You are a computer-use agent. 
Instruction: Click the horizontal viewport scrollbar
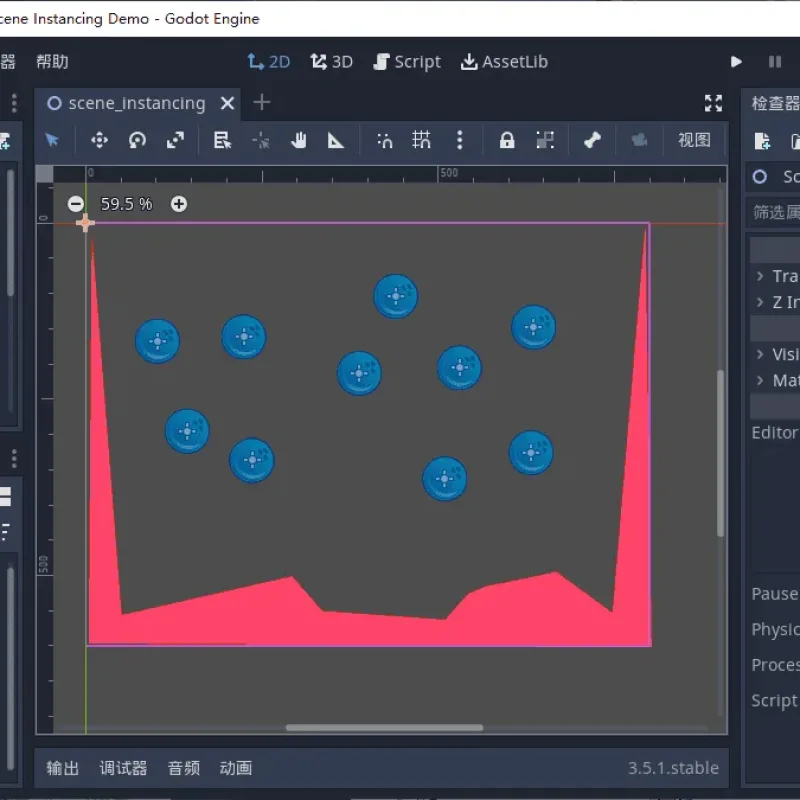click(x=384, y=728)
